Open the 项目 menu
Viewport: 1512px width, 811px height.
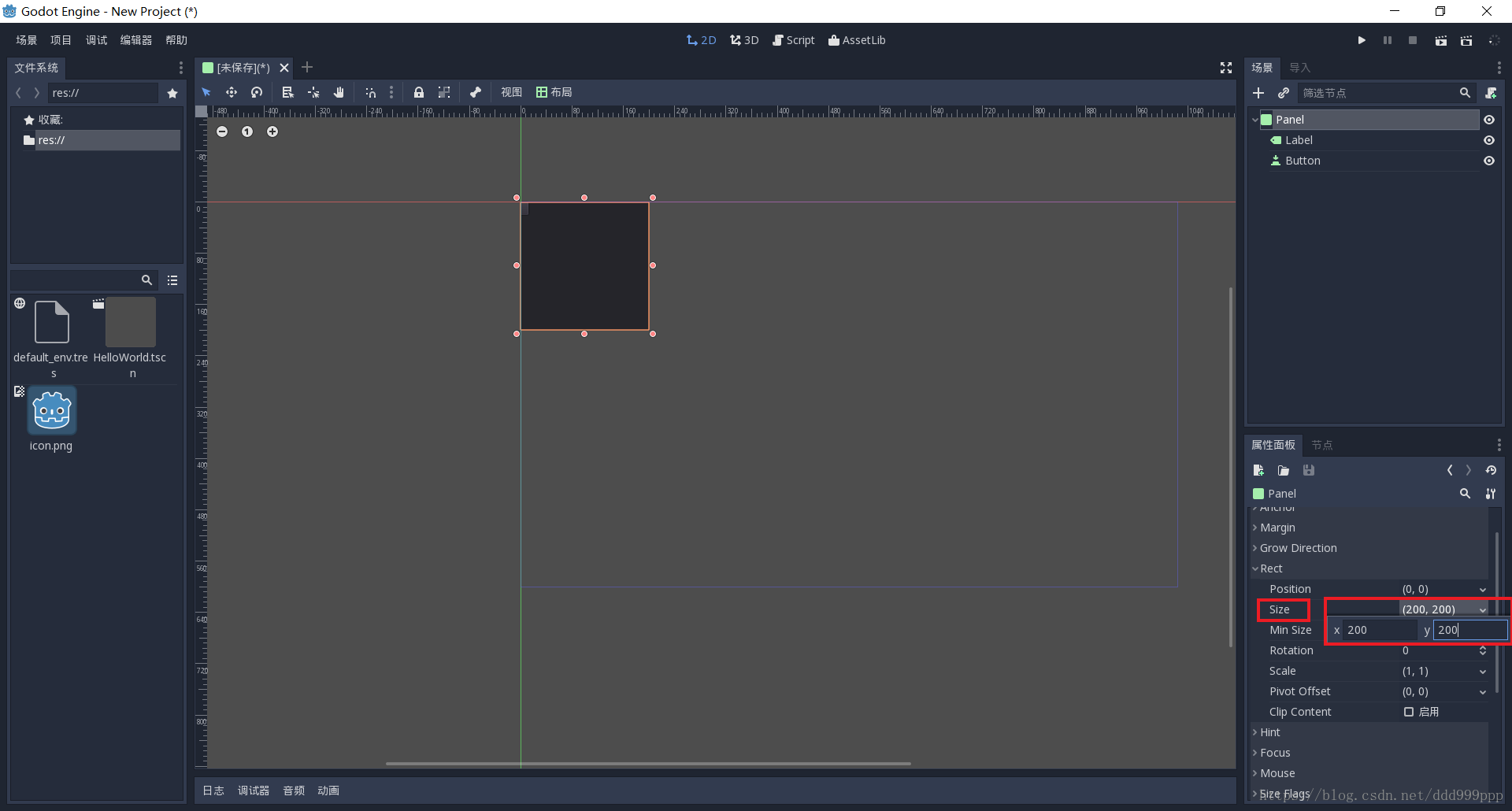point(61,40)
